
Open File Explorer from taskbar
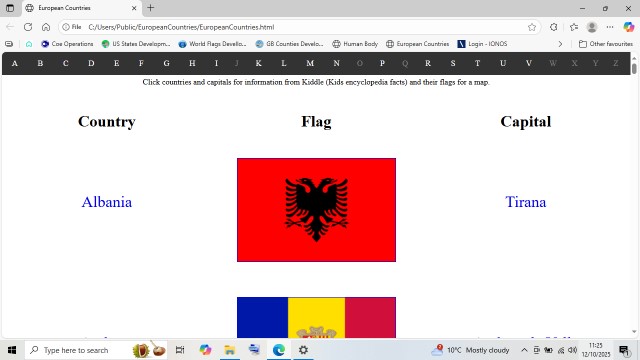pos(229,350)
